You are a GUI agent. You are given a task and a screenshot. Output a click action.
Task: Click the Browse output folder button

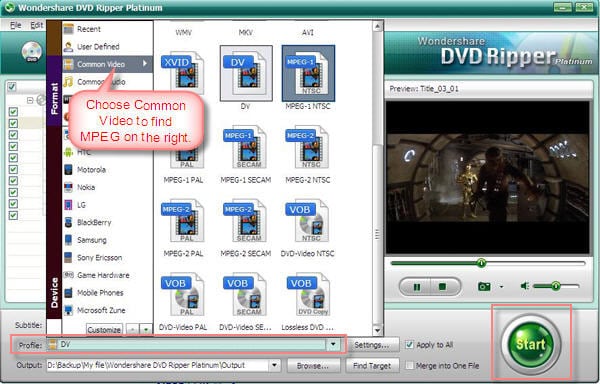point(313,366)
